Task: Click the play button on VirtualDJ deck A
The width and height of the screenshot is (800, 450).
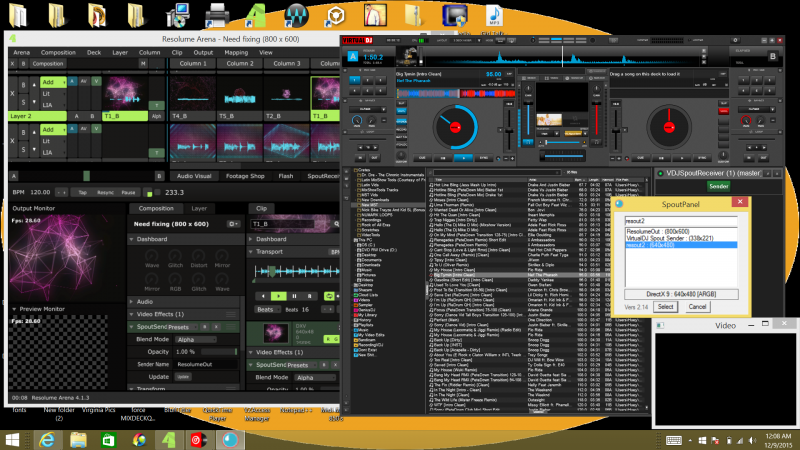Action: tap(463, 158)
